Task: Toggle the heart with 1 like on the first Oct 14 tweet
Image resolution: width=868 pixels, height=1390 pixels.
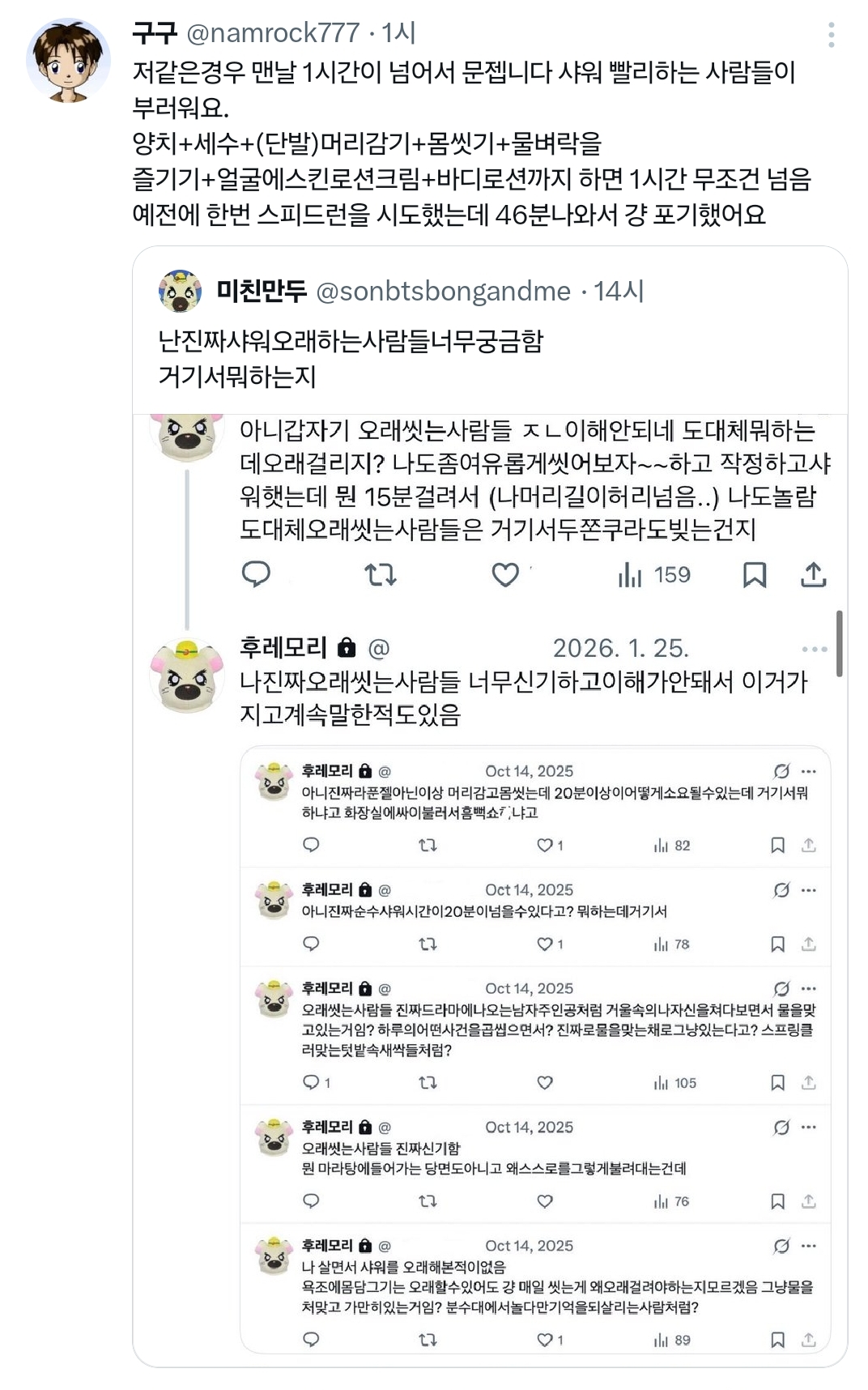Action: pos(546,846)
